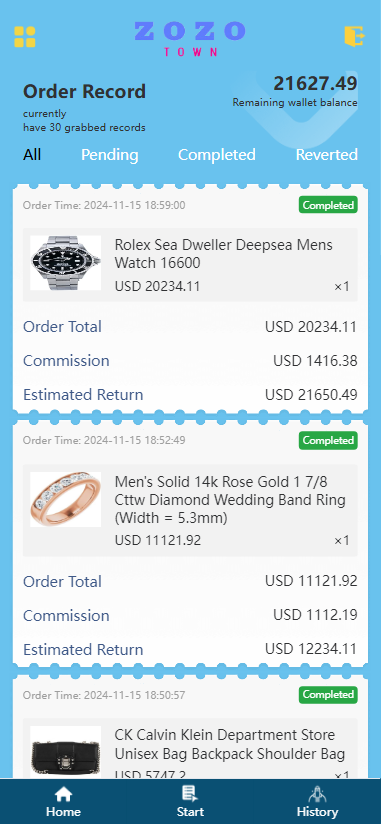Show the Reverted orders tab
The width and height of the screenshot is (381, 824).
(326, 154)
